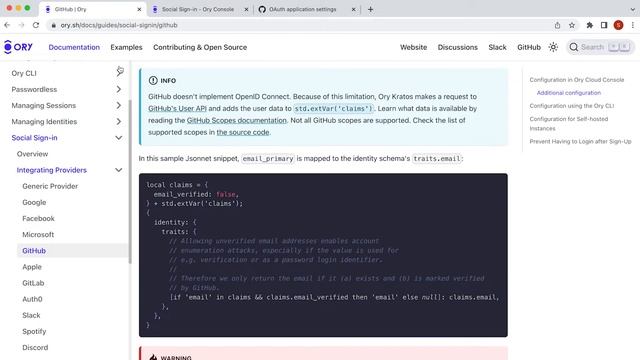Close the GitHub | Ory tab
The height and width of the screenshot is (360, 640).
[x=139, y=9]
